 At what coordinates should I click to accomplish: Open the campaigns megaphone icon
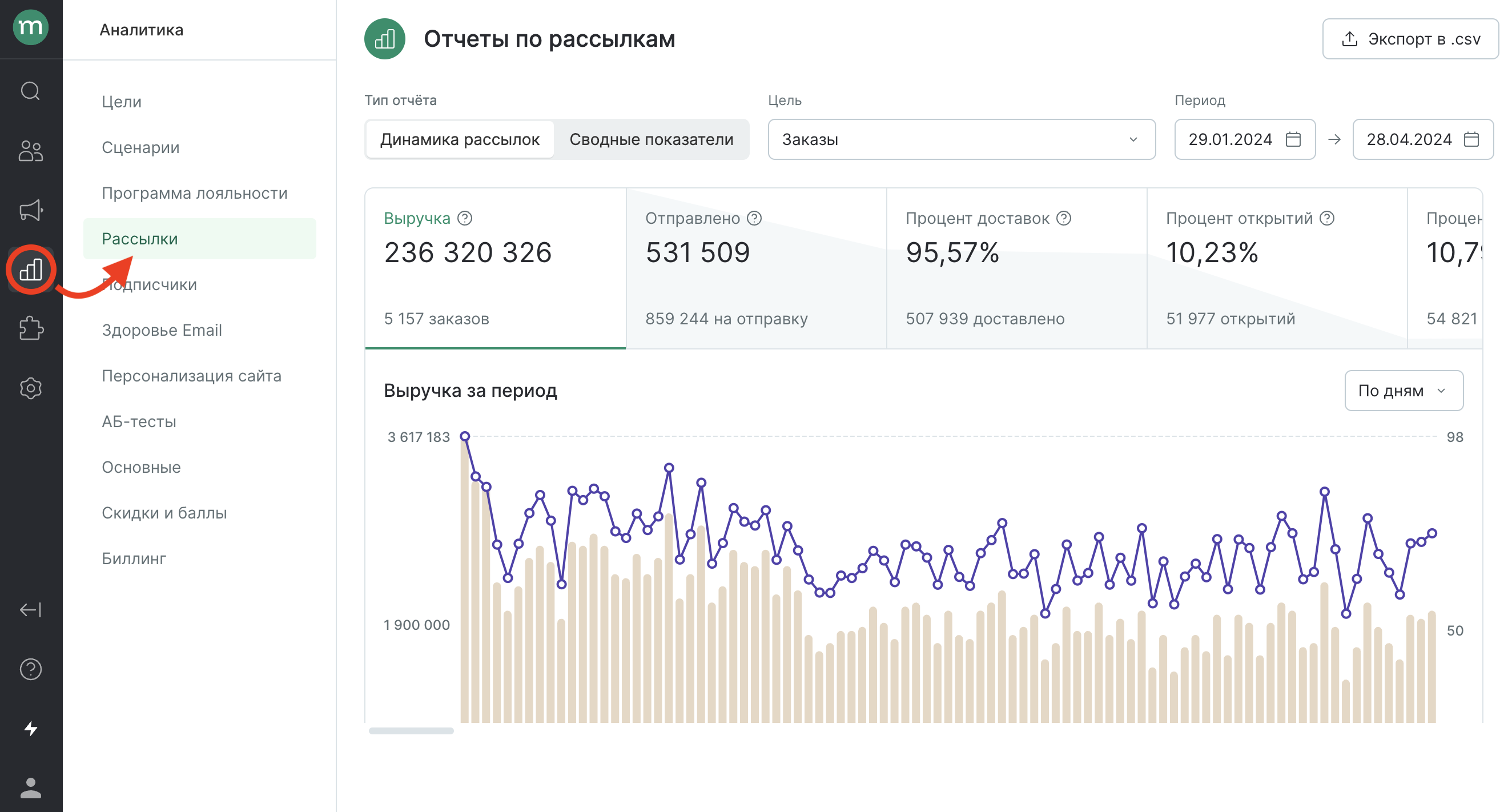pos(30,210)
